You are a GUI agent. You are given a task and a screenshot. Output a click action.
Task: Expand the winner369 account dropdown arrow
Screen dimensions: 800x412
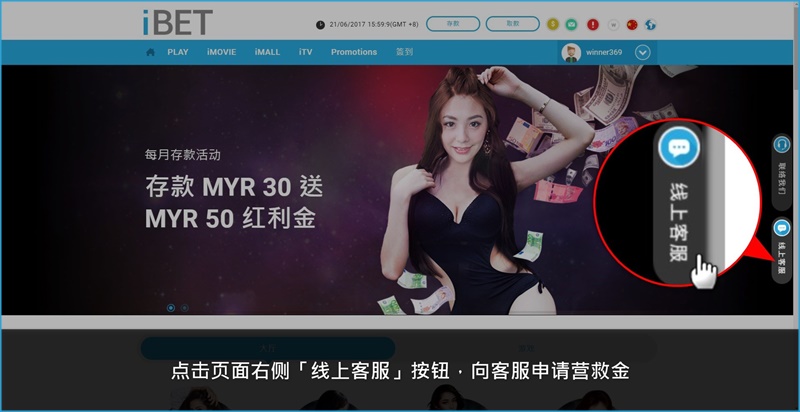tap(643, 53)
